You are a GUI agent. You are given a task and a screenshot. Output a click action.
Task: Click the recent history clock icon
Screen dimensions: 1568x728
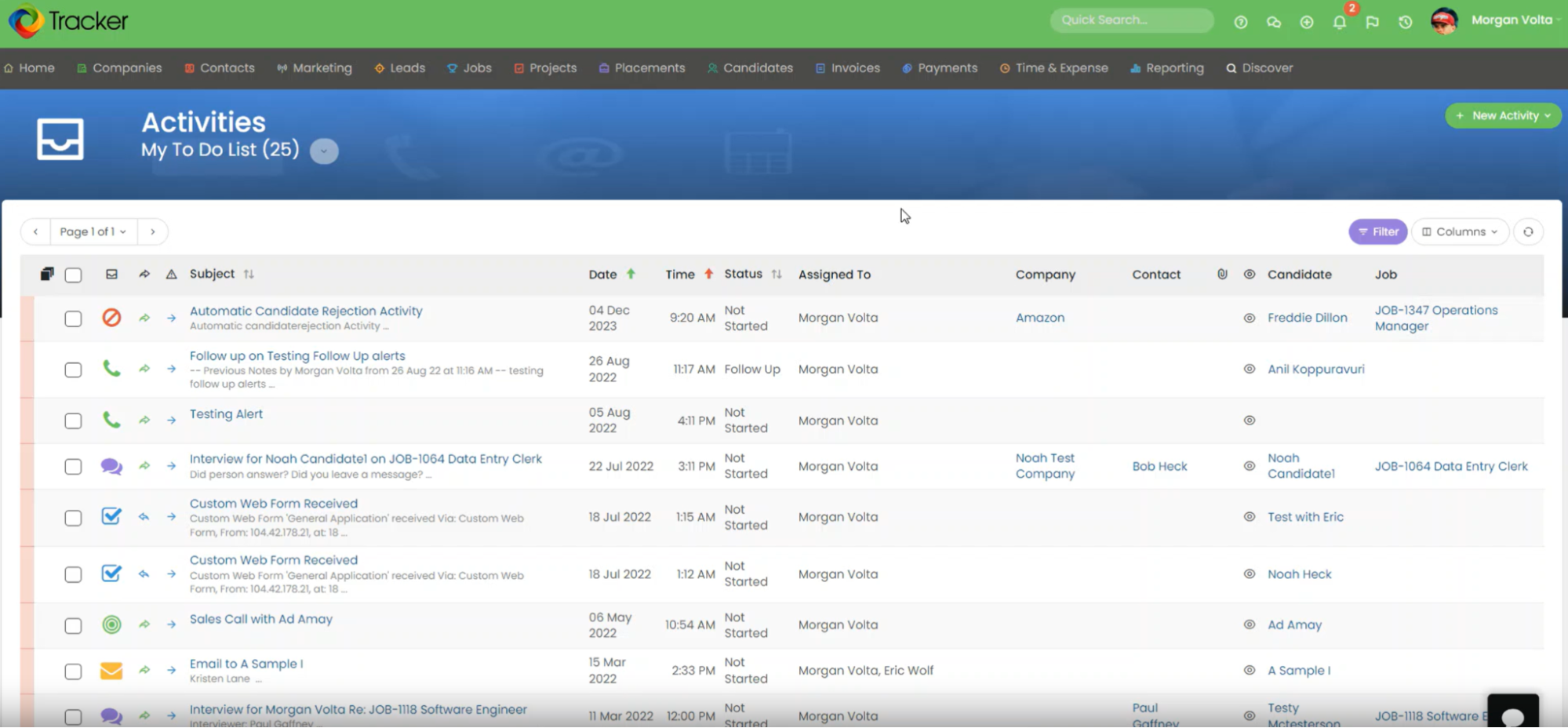(x=1406, y=22)
